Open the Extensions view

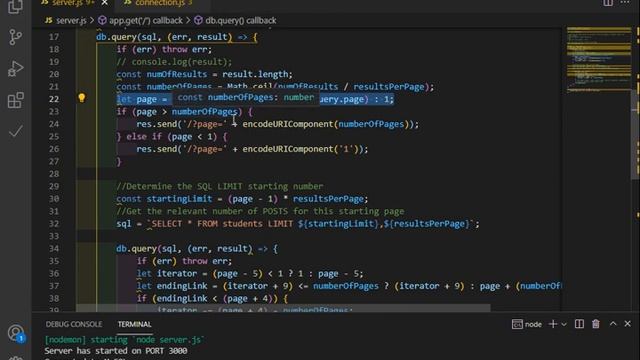point(15,100)
